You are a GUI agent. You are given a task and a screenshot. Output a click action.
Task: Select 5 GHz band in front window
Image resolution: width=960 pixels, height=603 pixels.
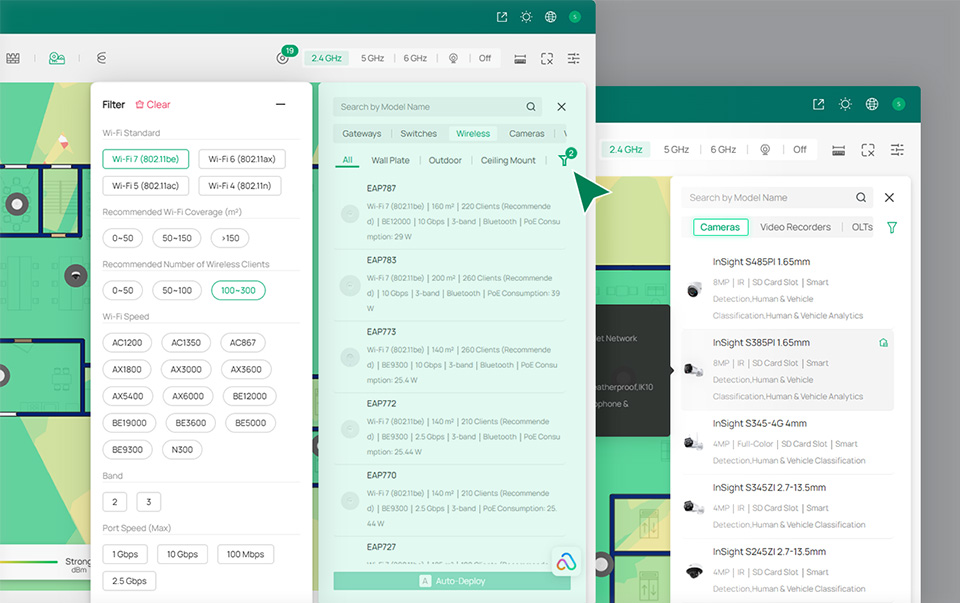point(372,58)
